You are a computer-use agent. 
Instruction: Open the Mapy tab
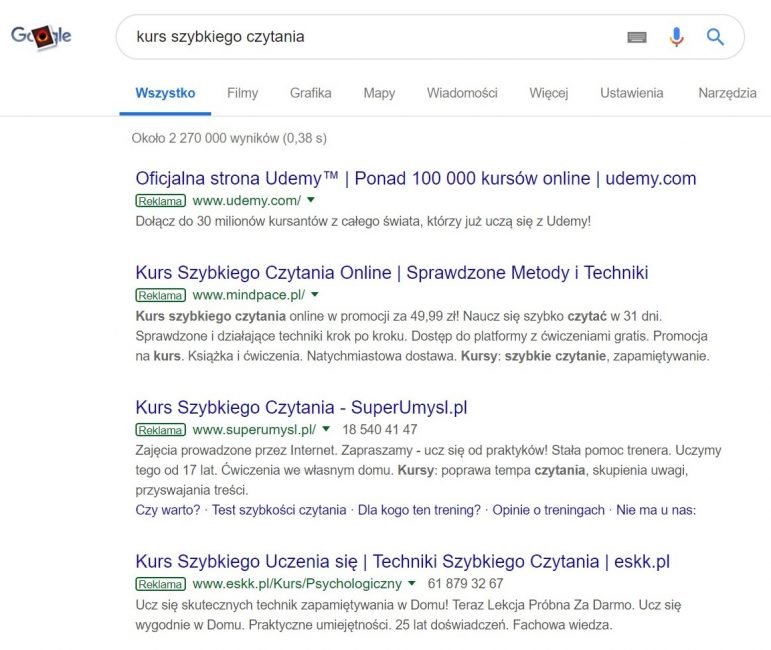[x=379, y=93]
